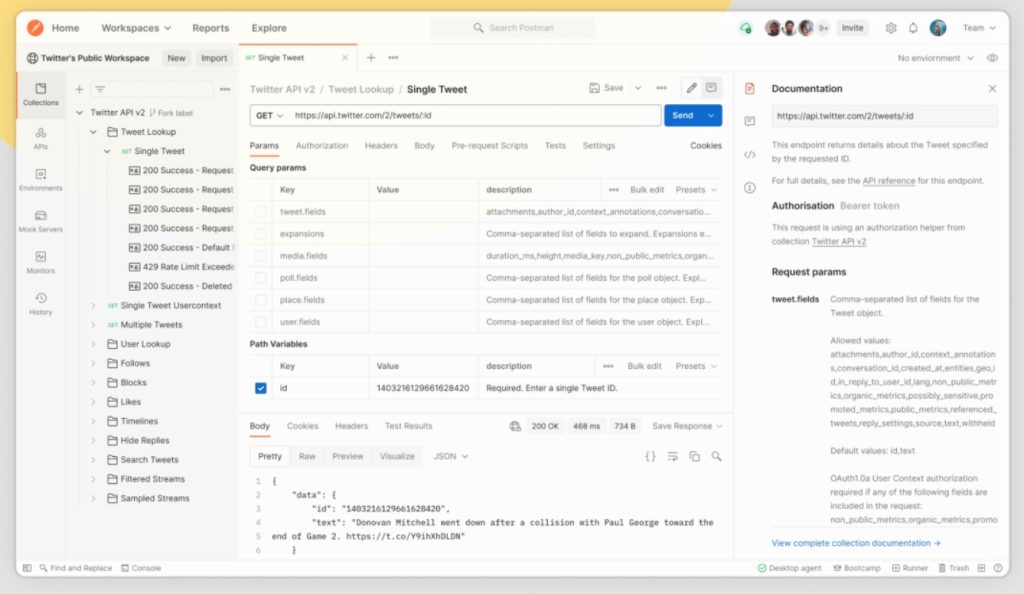Click the comments icon beside the pencil
Image resolution: width=1024 pixels, height=594 pixels.
tap(711, 87)
